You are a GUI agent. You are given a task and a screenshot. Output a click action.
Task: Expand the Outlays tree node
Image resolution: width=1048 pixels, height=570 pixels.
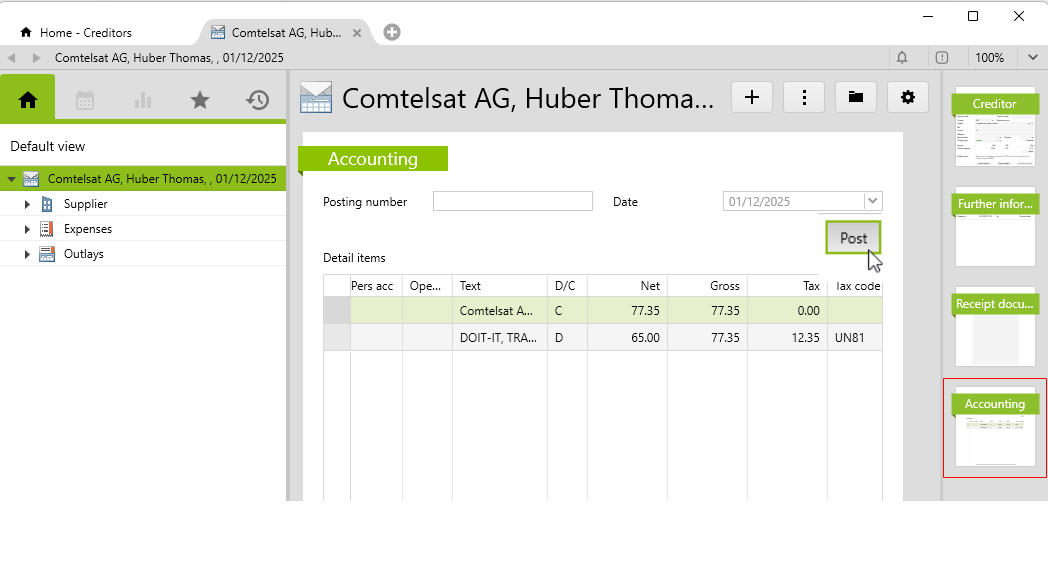point(28,254)
